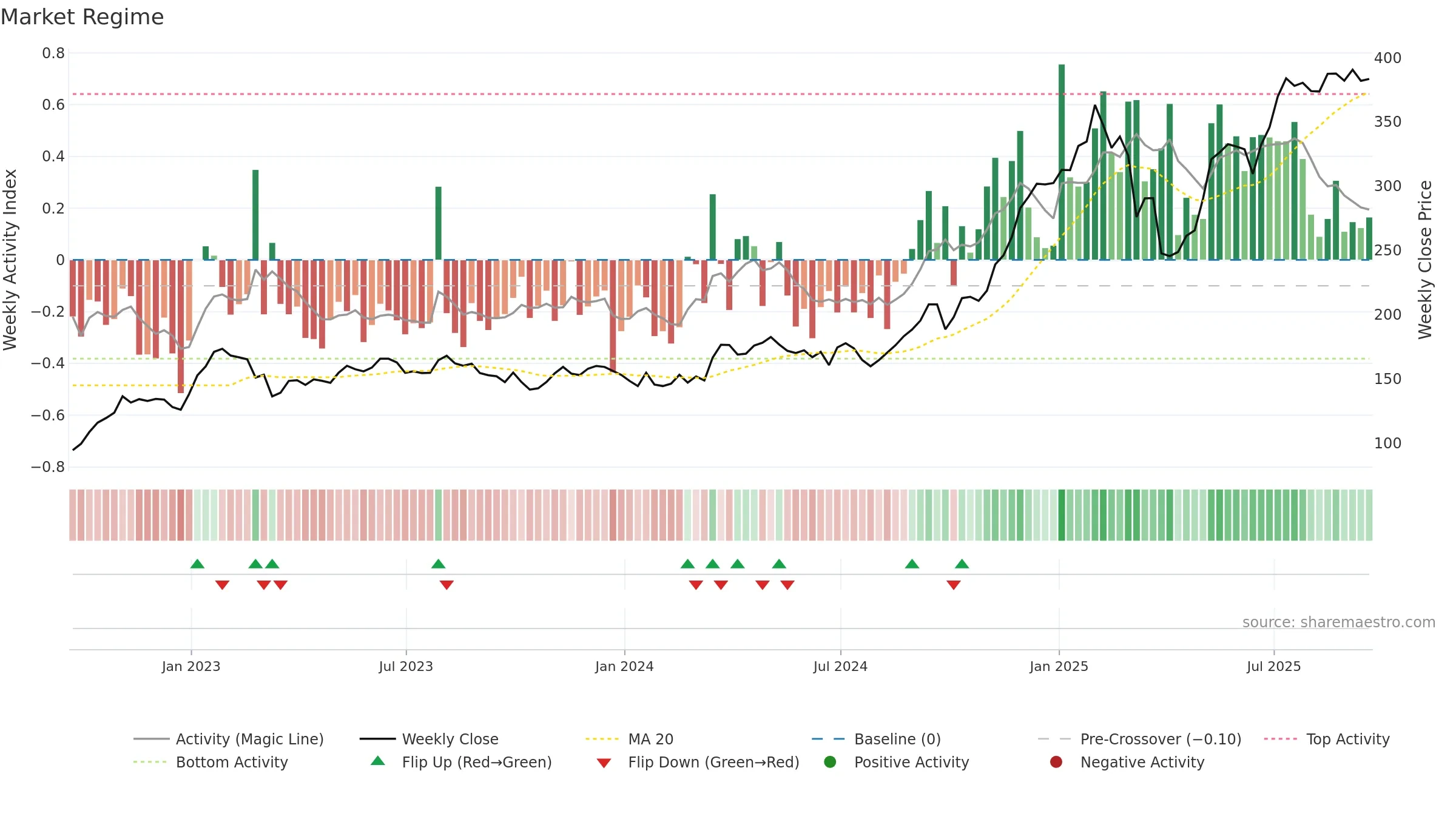This screenshot has width=1456, height=819.
Task: Click the darkest green regime strip cell at Jan 2025
Action: (1062, 515)
